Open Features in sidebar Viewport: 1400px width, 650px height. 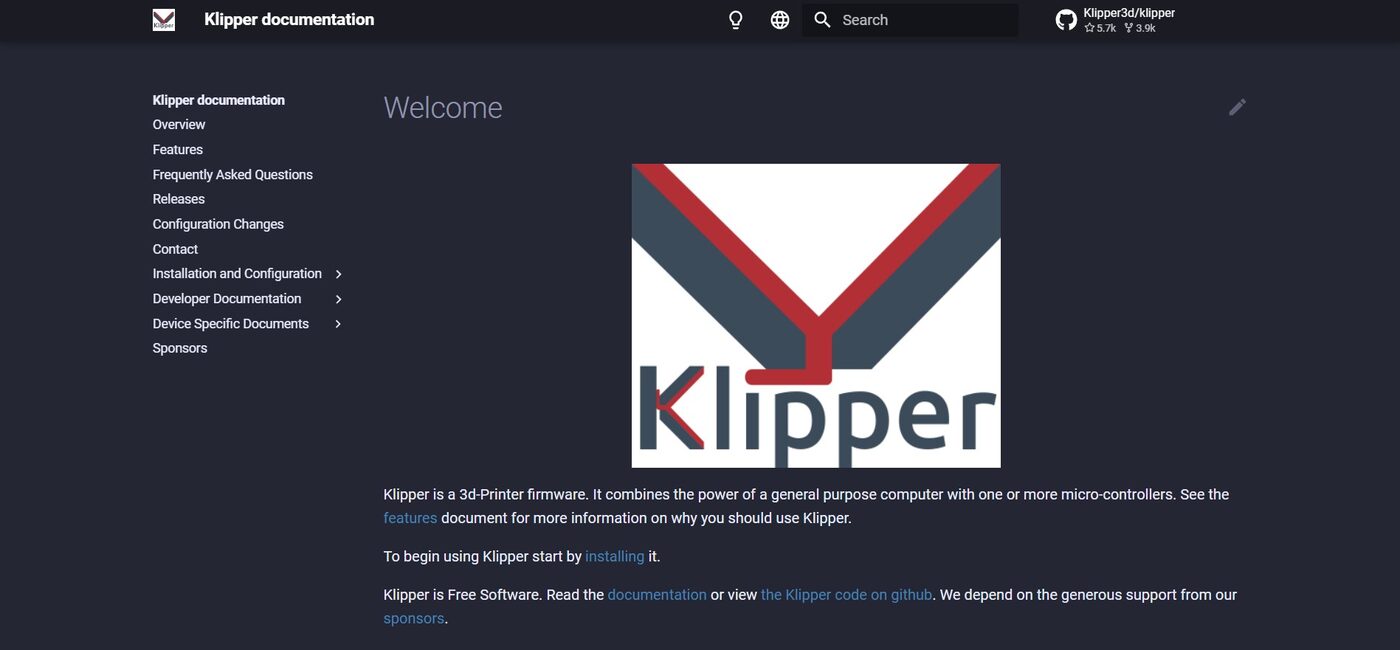tap(178, 150)
